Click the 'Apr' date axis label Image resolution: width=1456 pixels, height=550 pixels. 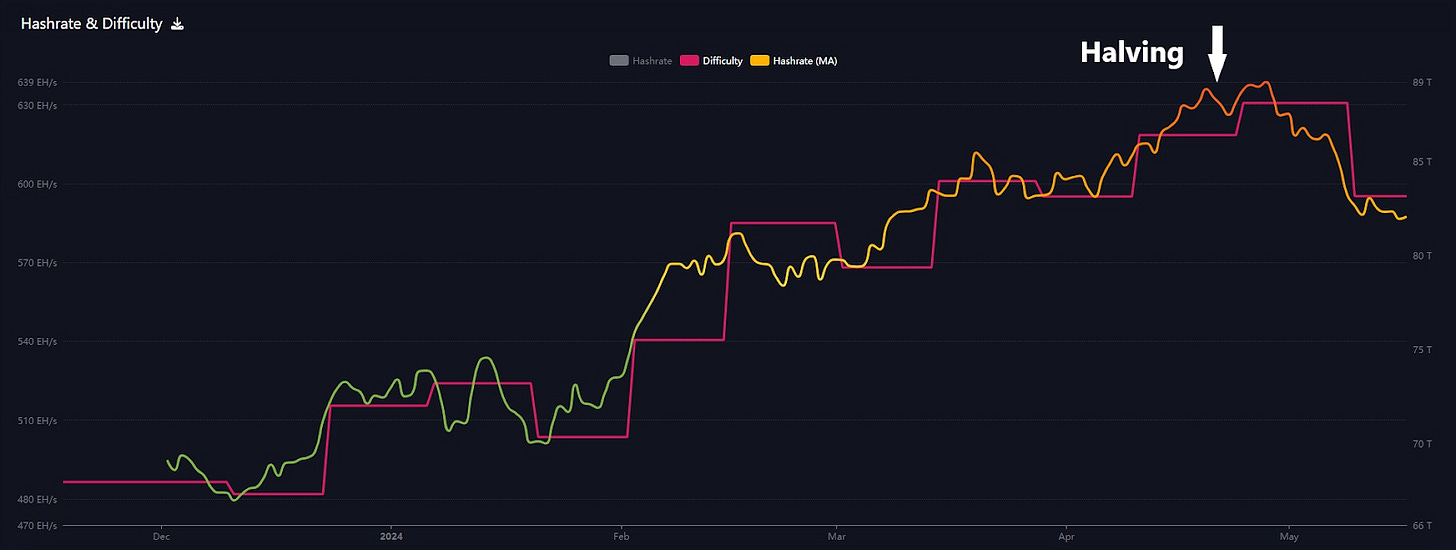1066,535
